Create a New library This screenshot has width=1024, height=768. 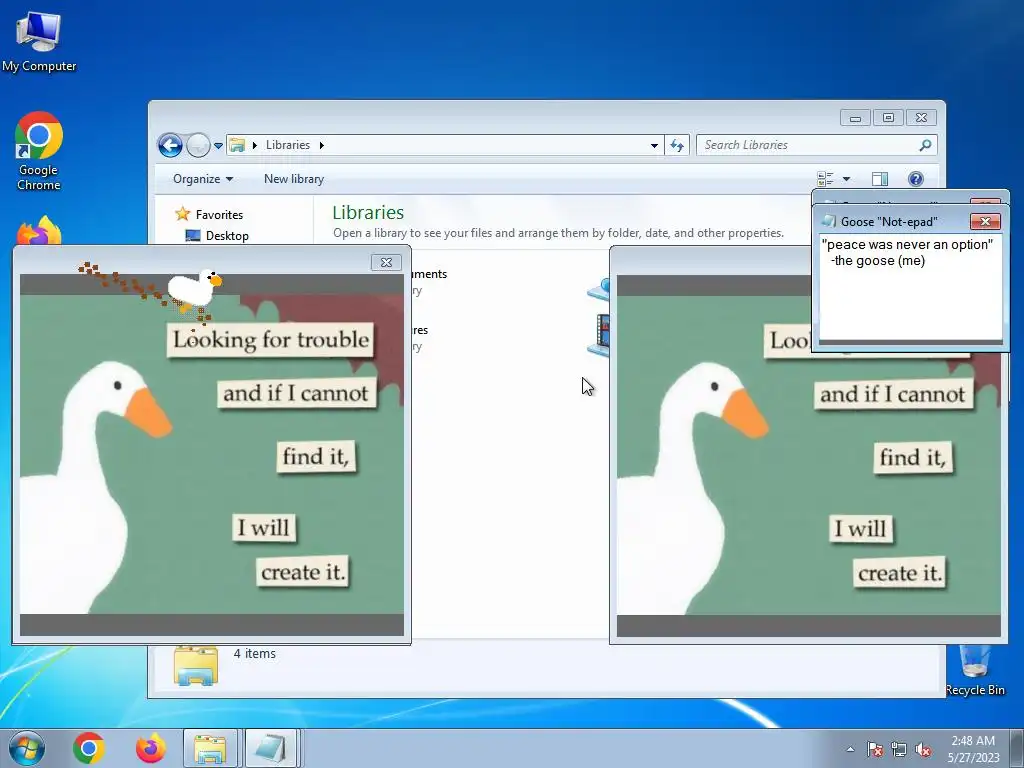(294, 179)
